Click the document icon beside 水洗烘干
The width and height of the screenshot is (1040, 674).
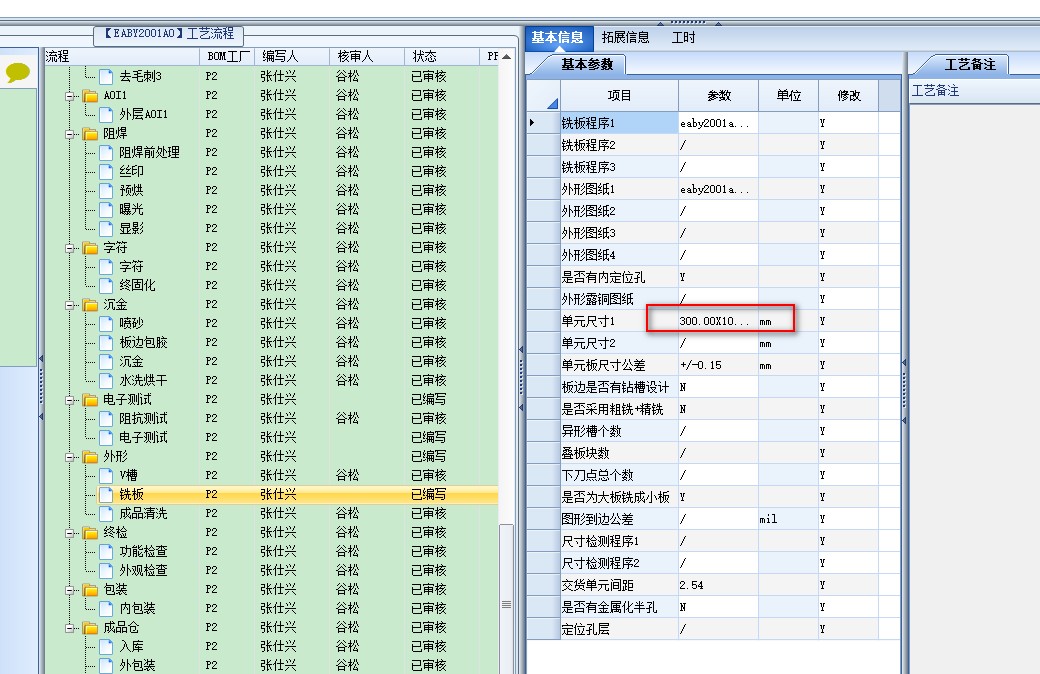point(106,381)
